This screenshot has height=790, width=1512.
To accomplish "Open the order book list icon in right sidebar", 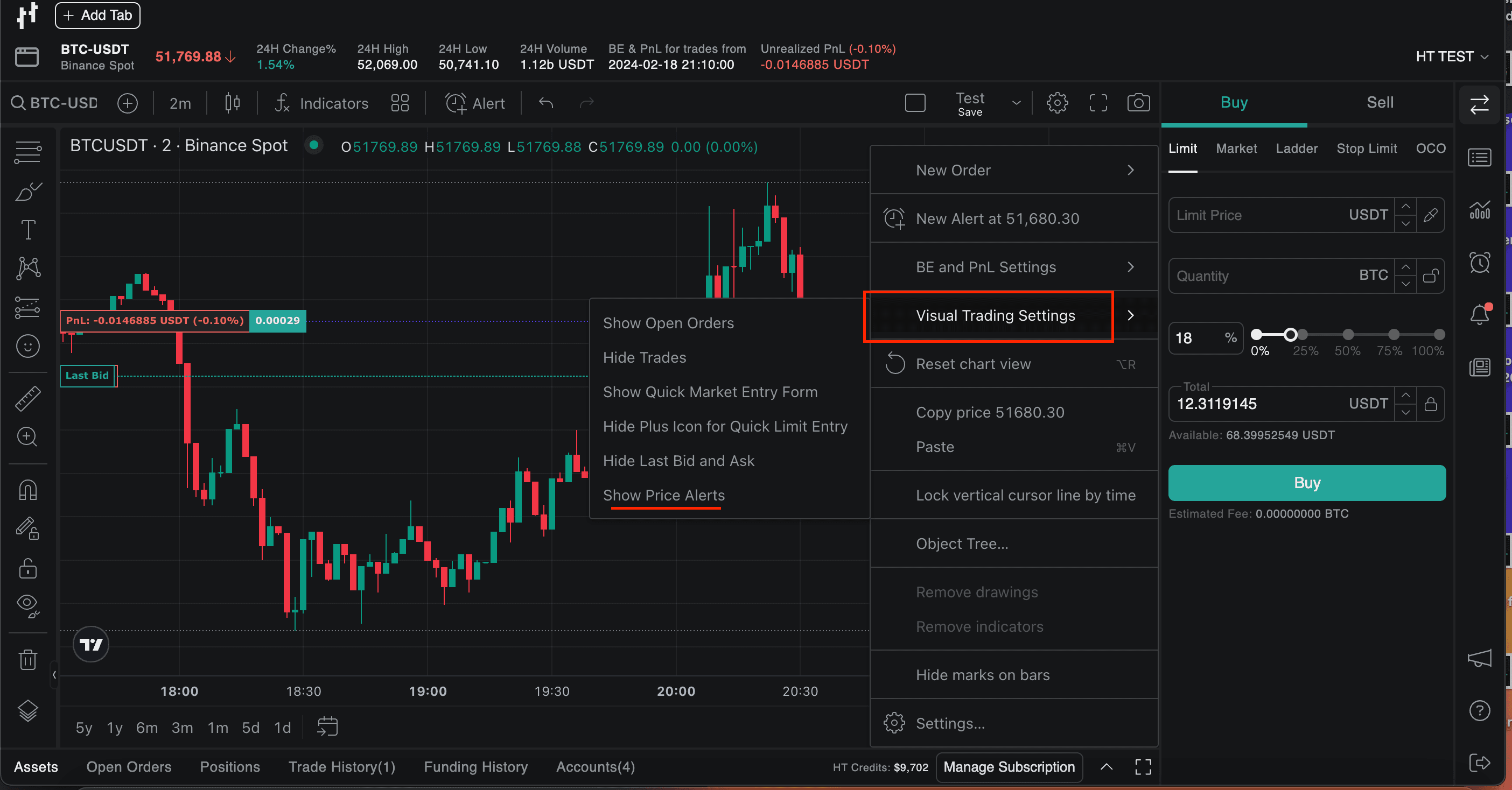I will [x=1479, y=157].
